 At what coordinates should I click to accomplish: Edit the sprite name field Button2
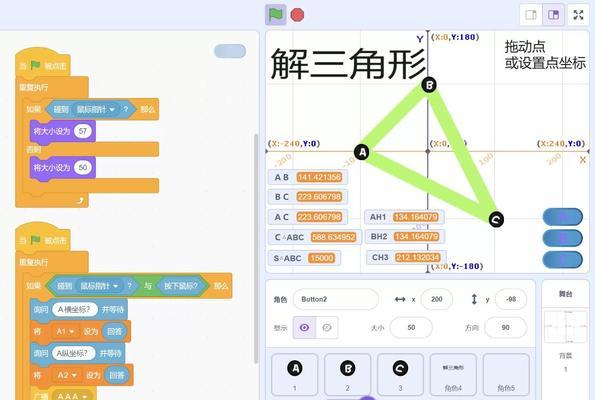point(336,299)
